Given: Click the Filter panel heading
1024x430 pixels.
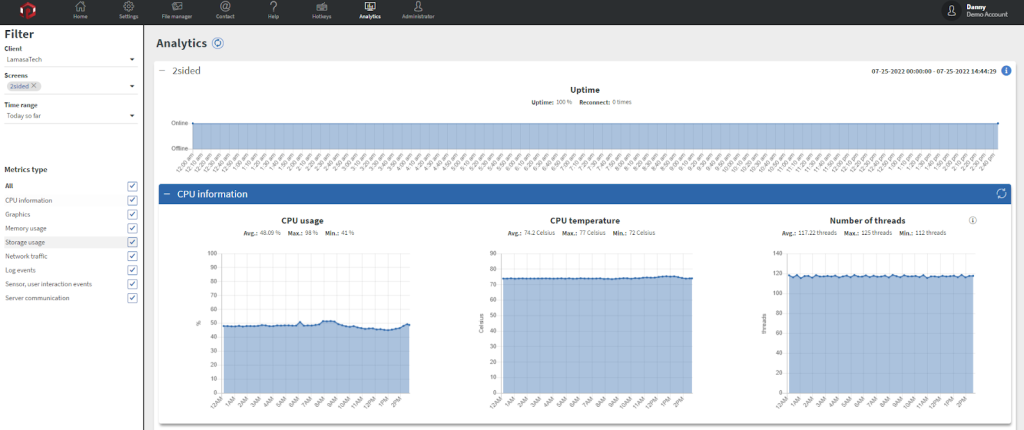Looking at the screenshot, I should (x=19, y=34).
